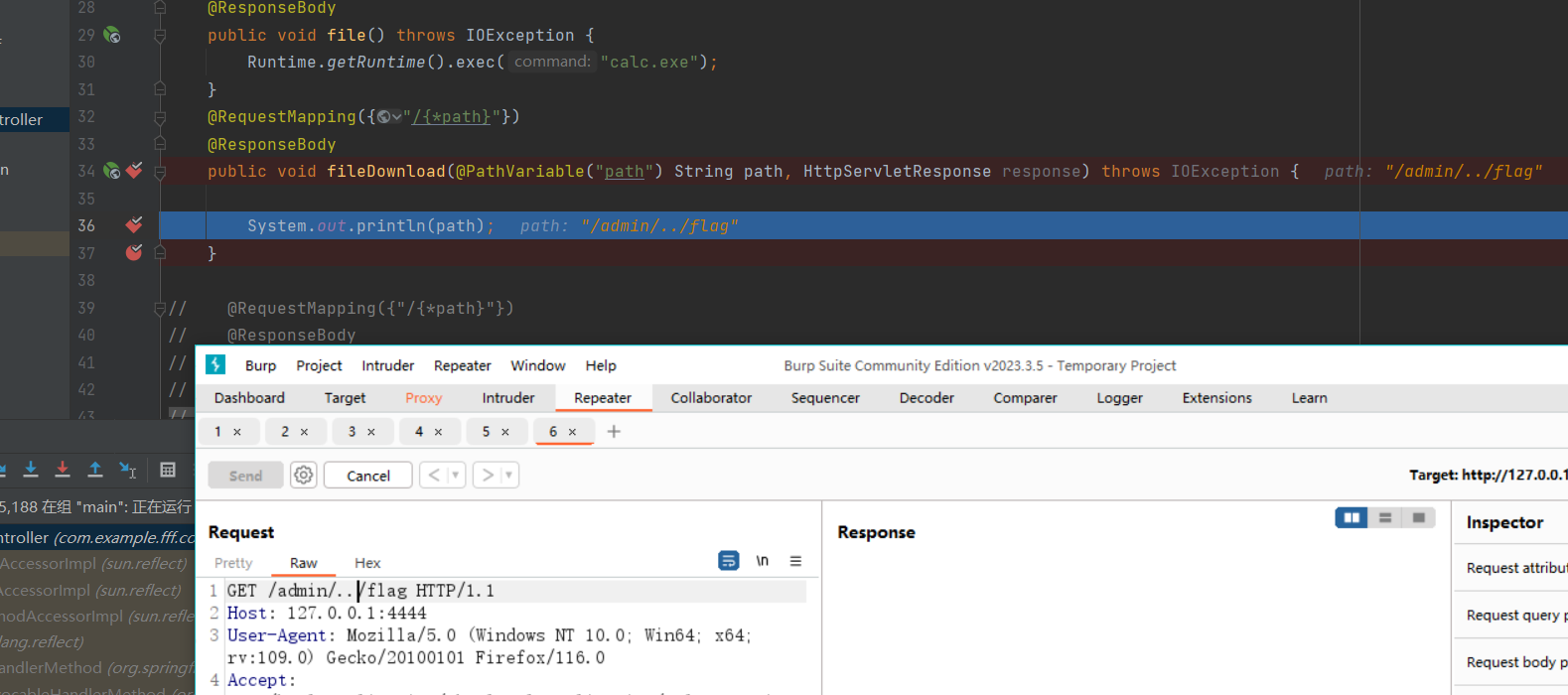The width and height of the screenshot is (1568, 695).
Task: Click the Step Into debugger icon
Action: [x=31, y=470]
